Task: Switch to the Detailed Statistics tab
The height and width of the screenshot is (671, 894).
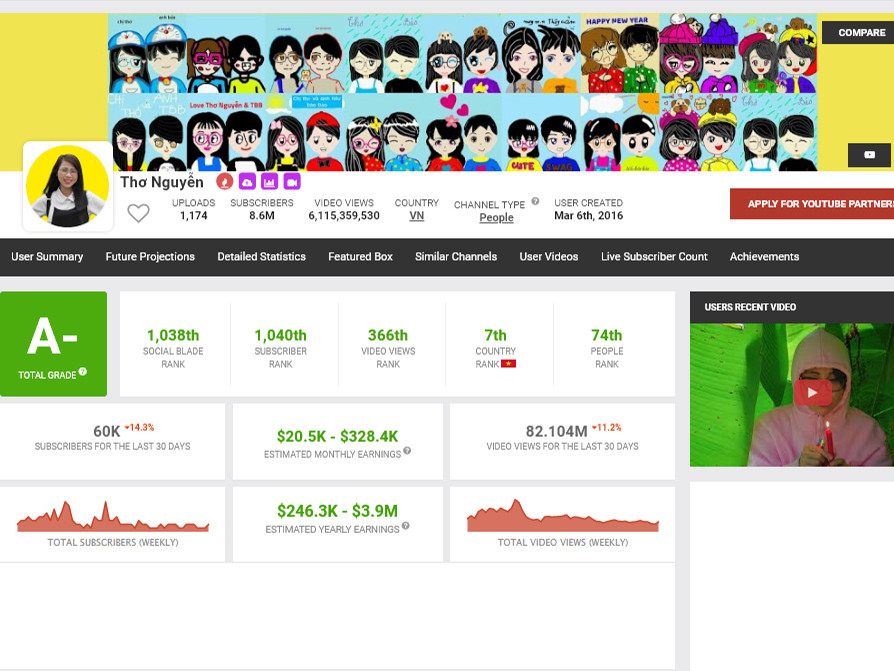Action: (261, 257)
